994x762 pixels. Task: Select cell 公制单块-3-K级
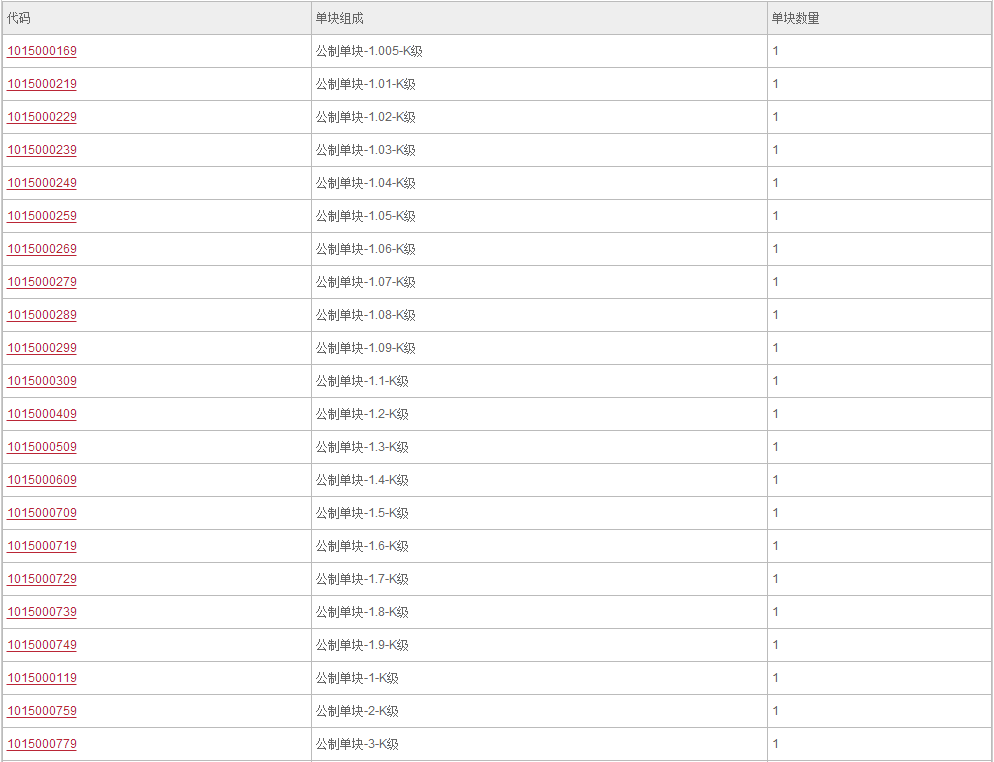point(539,743)
